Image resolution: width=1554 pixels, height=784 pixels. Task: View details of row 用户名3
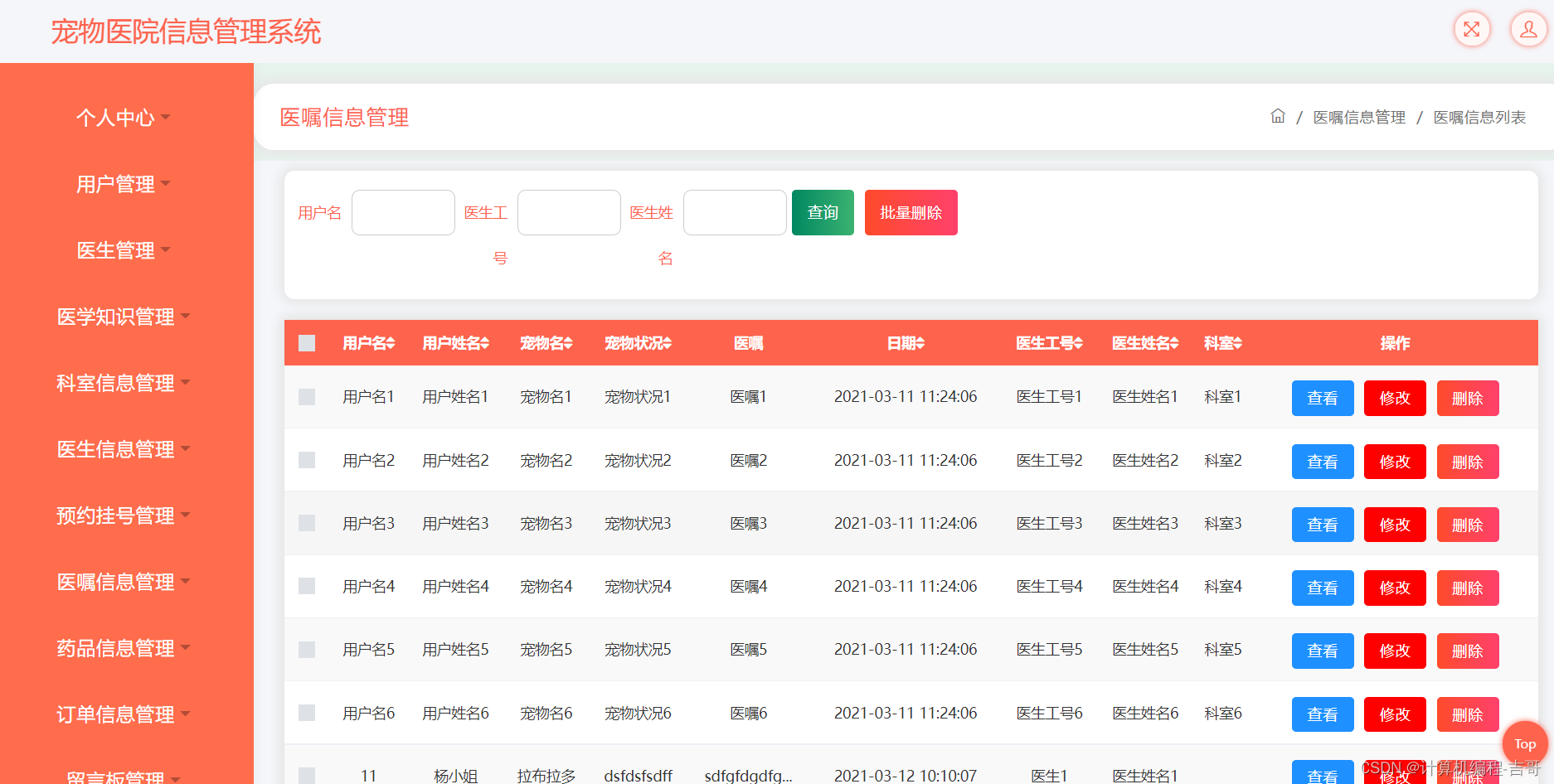coord(1323,525)
